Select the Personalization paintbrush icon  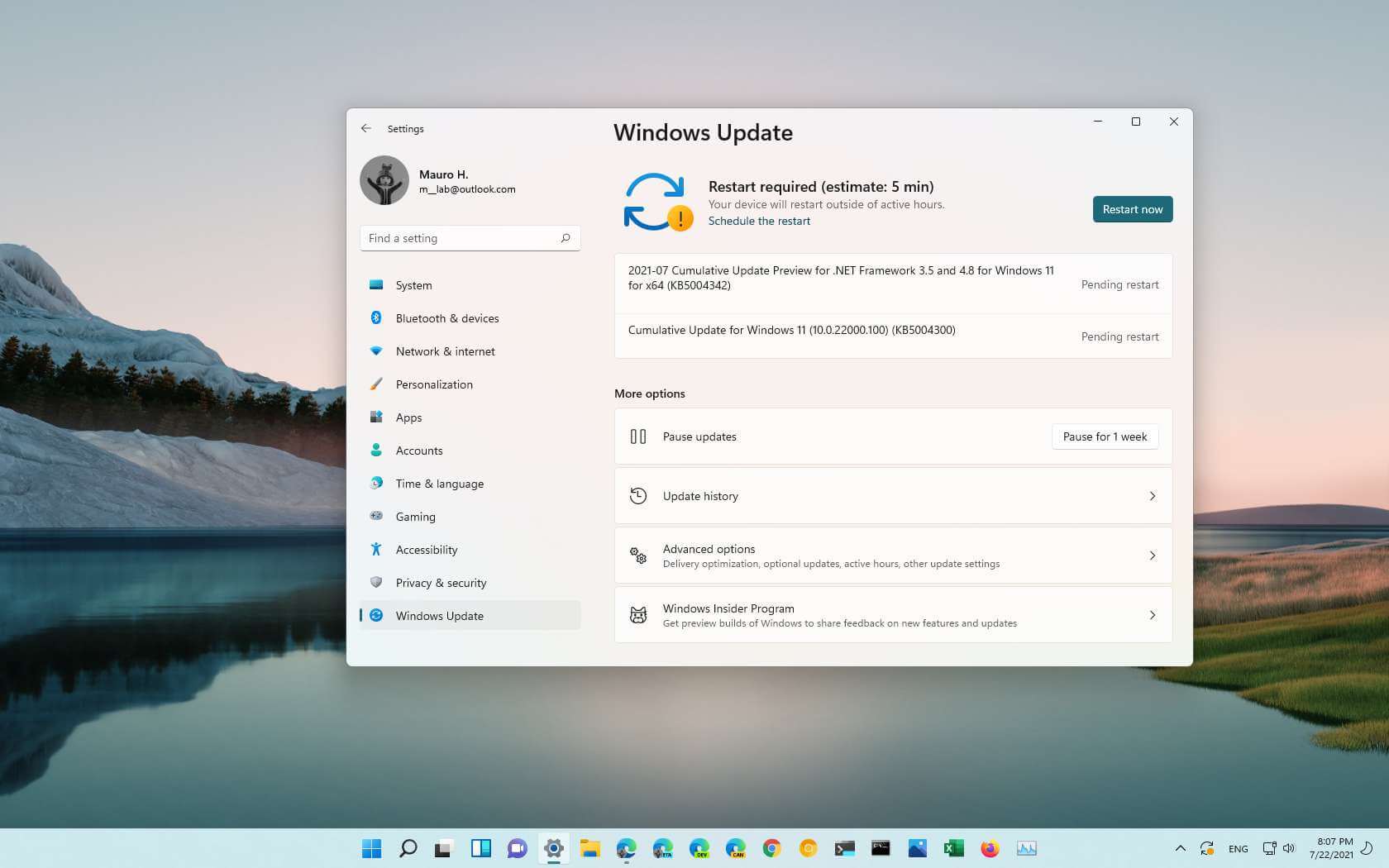point(377,384)
